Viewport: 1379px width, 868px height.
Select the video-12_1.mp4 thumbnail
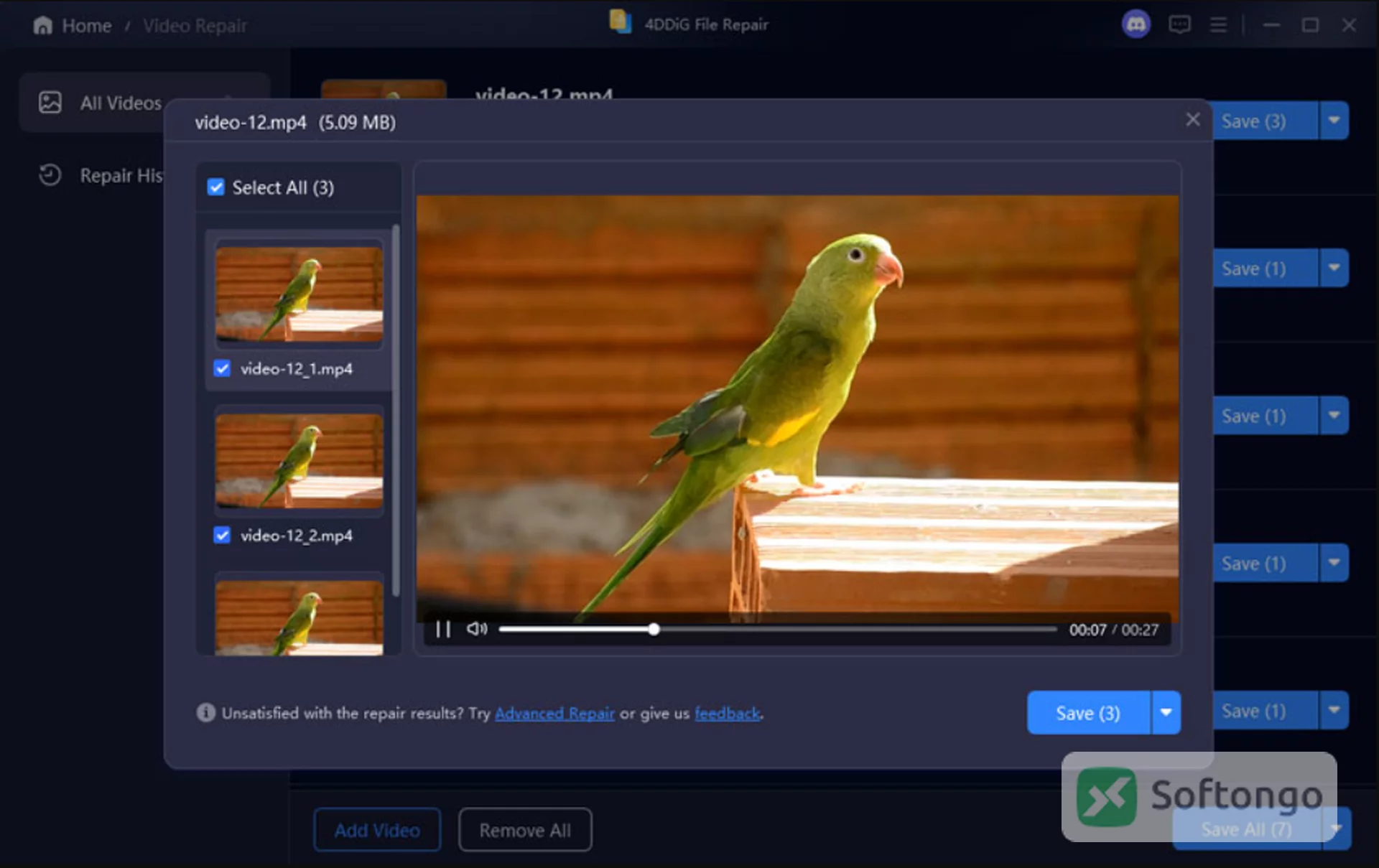(299, 294)
